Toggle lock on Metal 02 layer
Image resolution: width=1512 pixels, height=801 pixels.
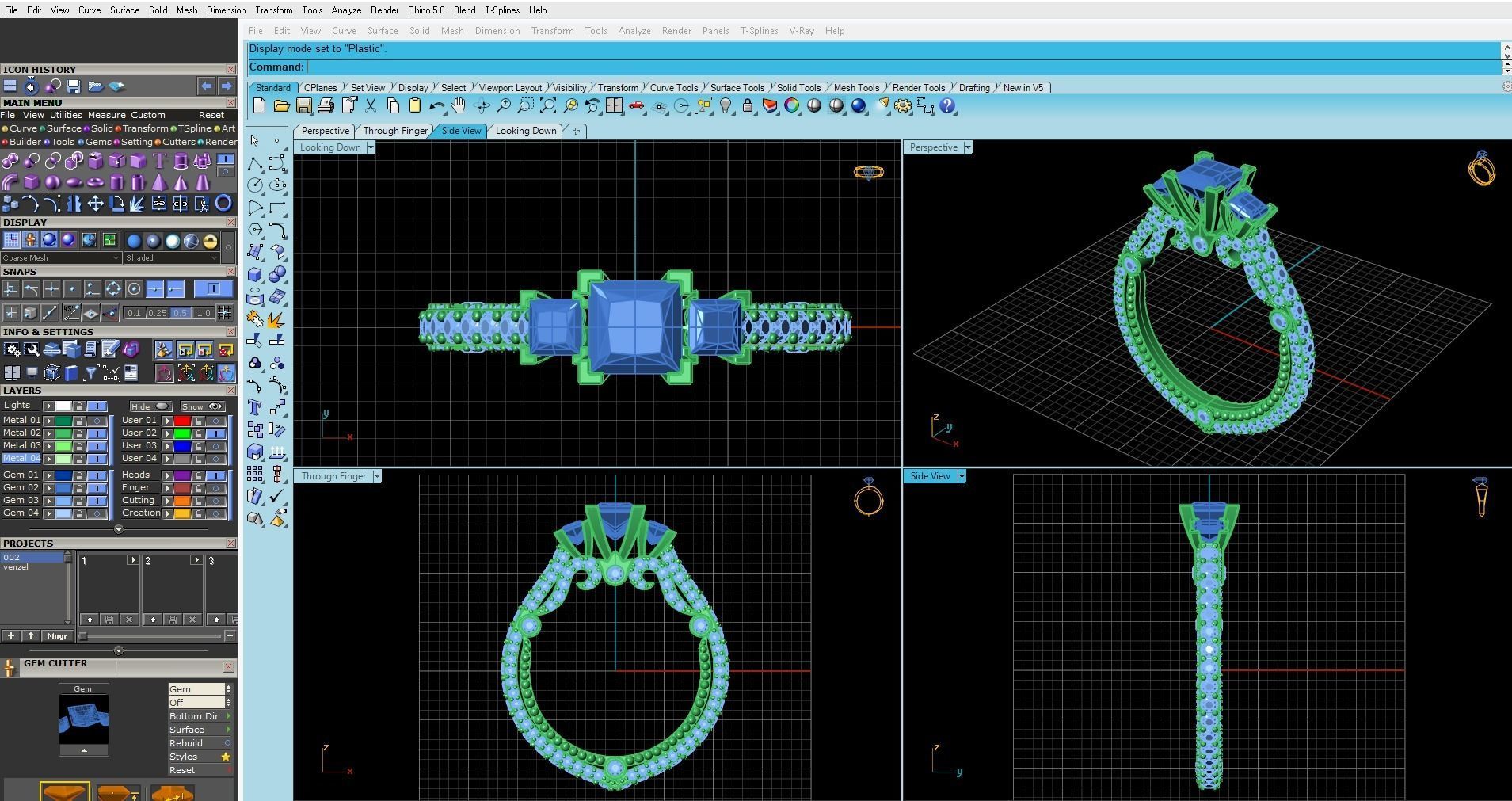79,433
